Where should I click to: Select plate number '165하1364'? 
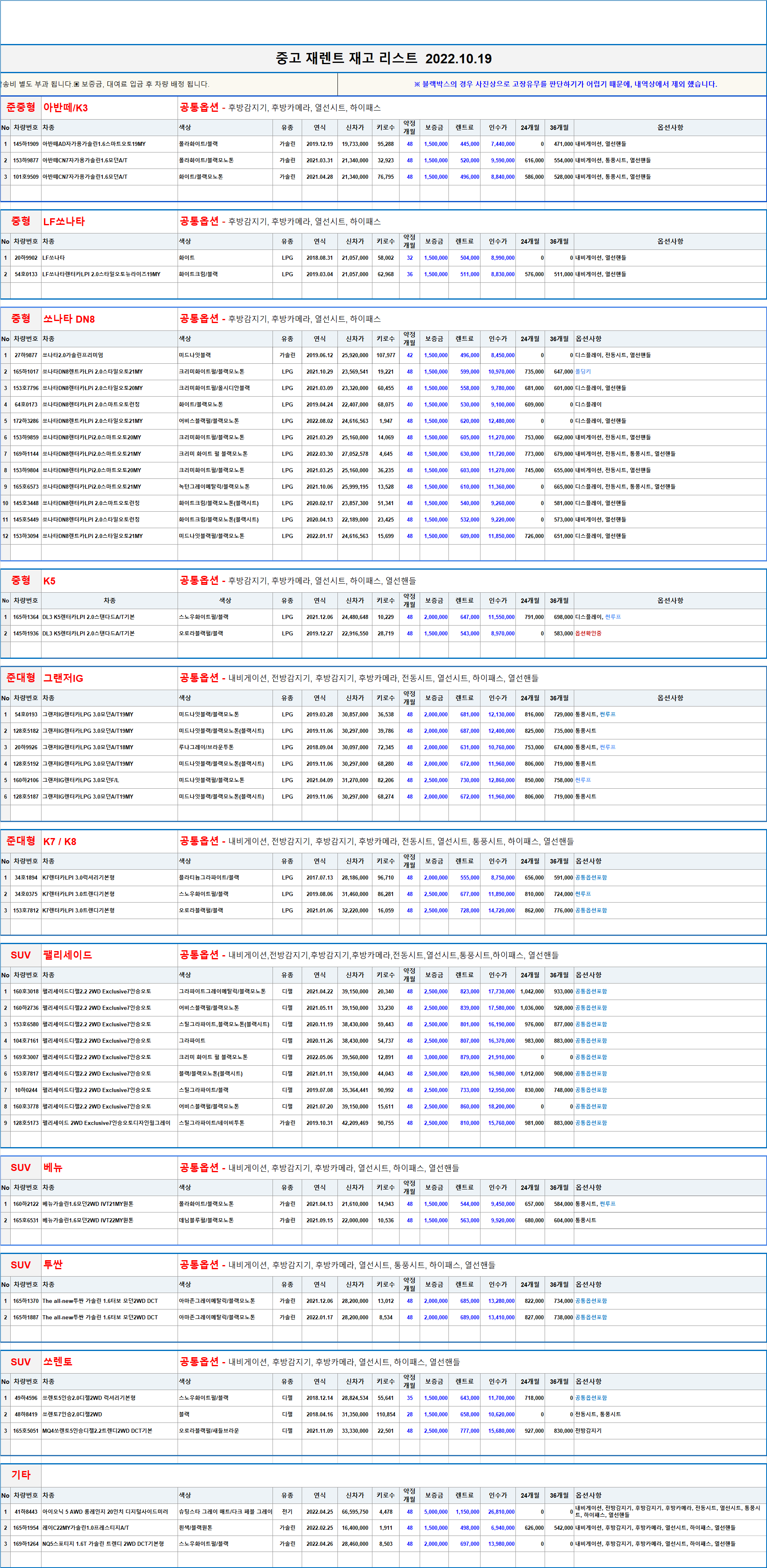pos(25,617)
